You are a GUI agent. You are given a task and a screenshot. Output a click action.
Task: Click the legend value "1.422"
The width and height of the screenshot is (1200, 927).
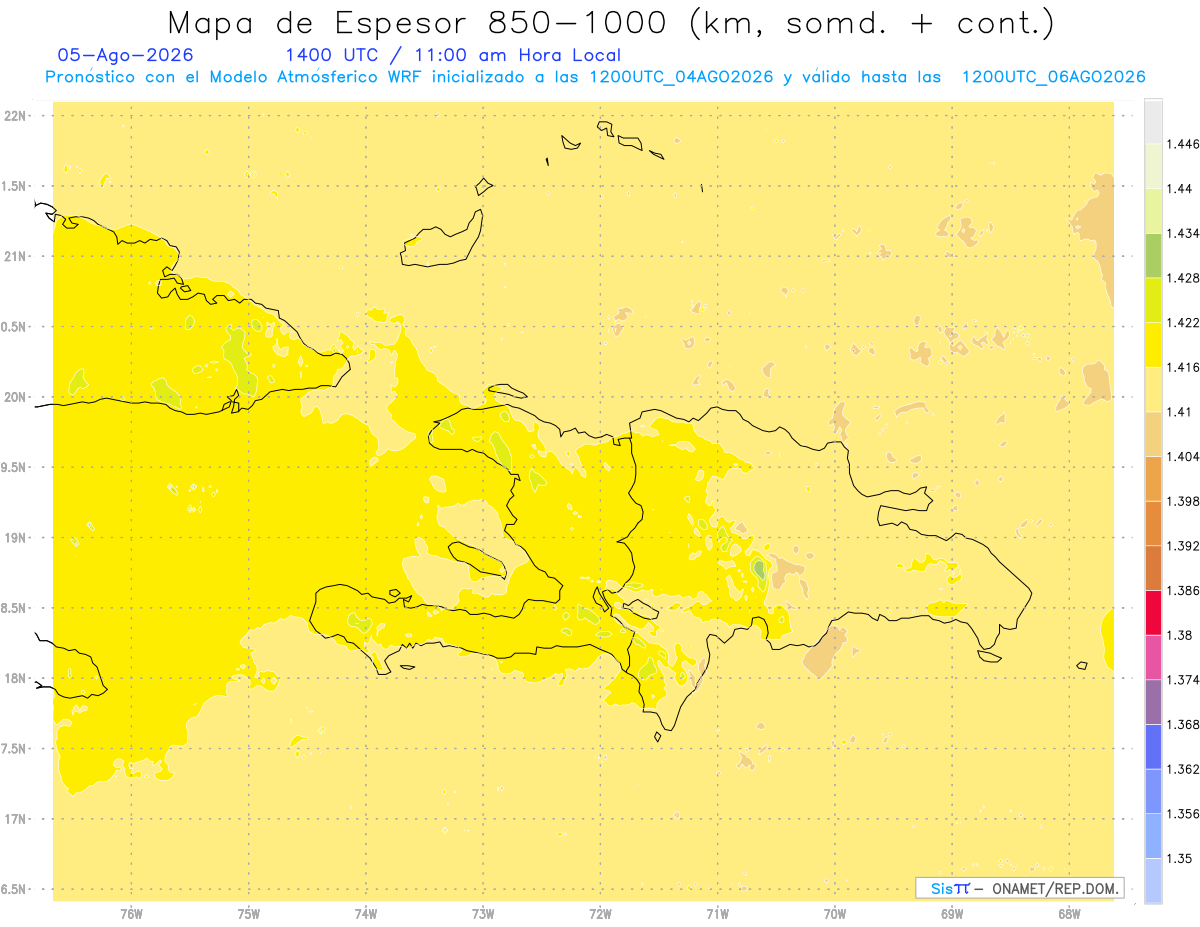click(x=1183, y=322)
